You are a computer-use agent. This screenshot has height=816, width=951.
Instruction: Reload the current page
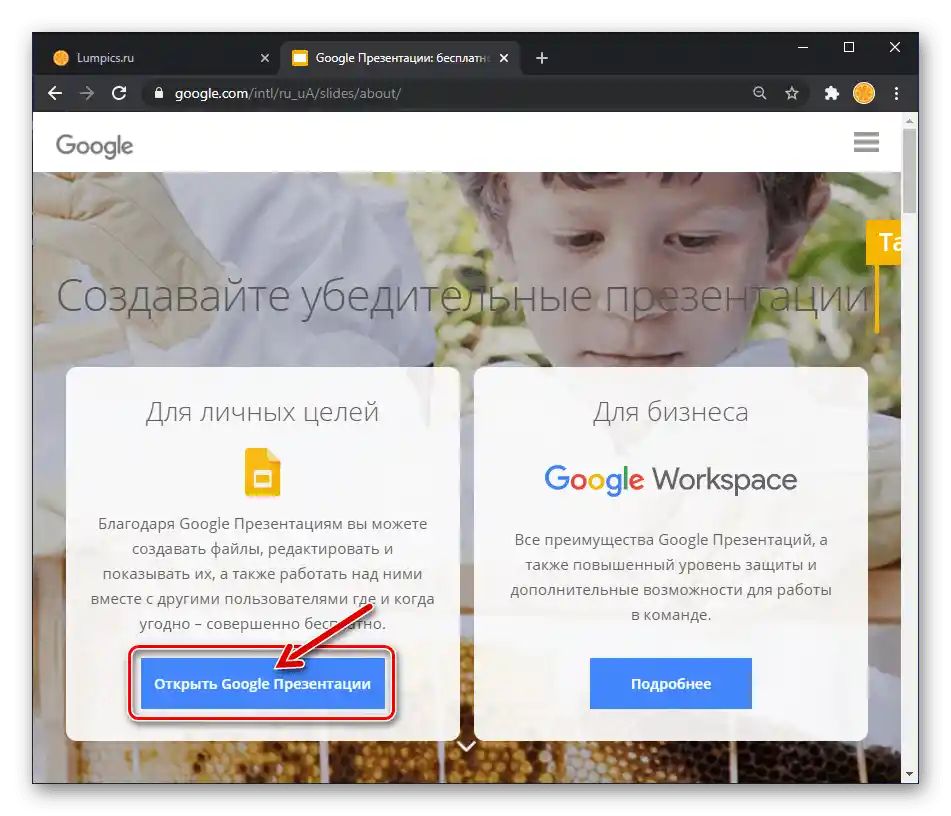click(119, 93)
